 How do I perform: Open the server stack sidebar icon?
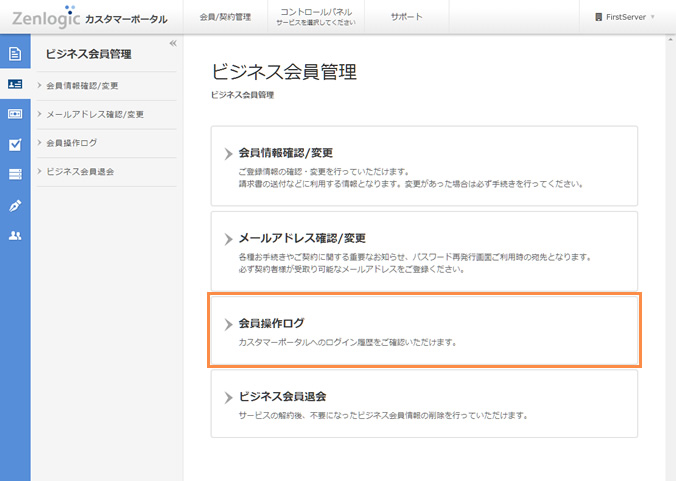coord(15,174)
